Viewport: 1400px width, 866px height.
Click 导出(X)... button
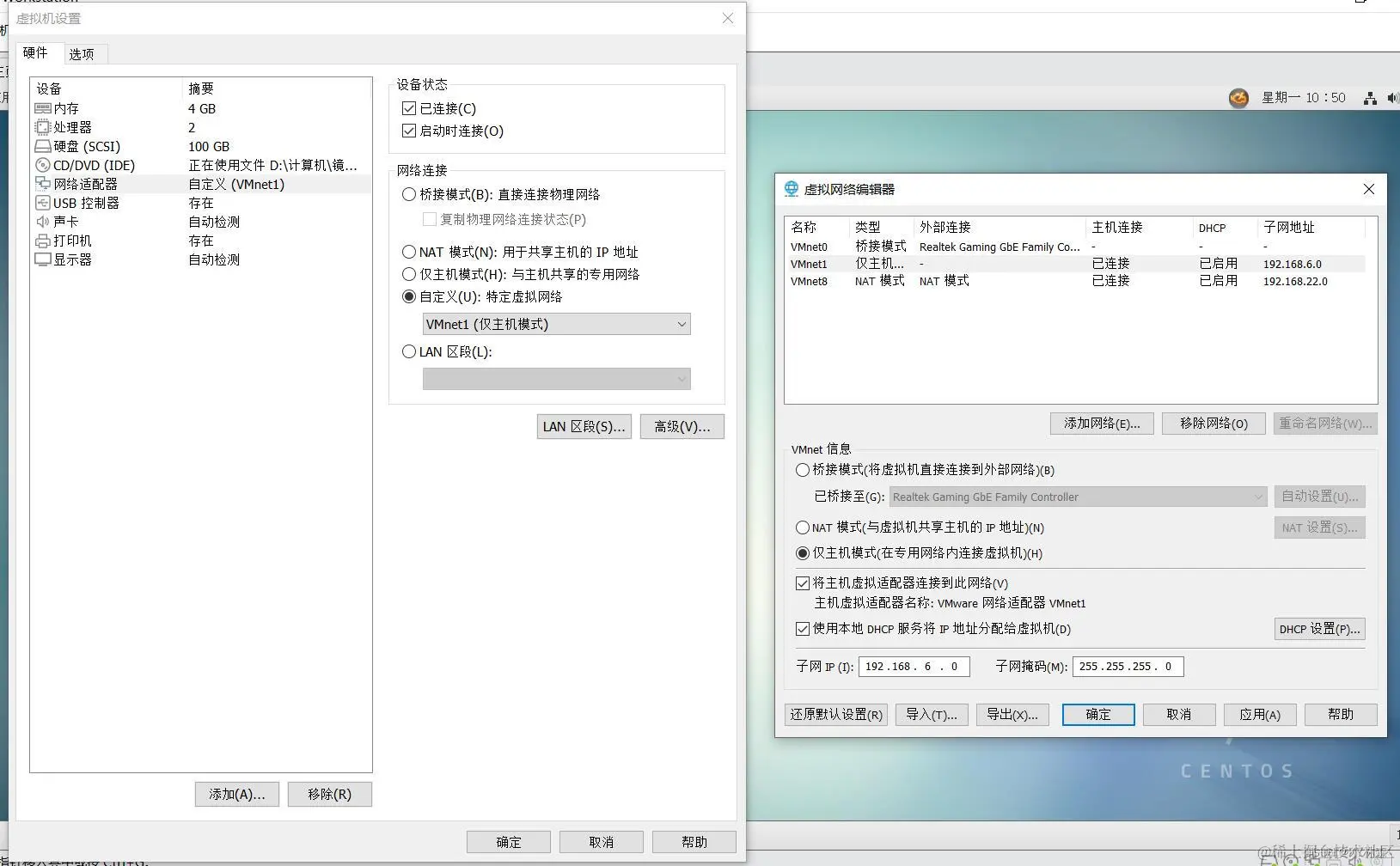(x=1012, y=714)
